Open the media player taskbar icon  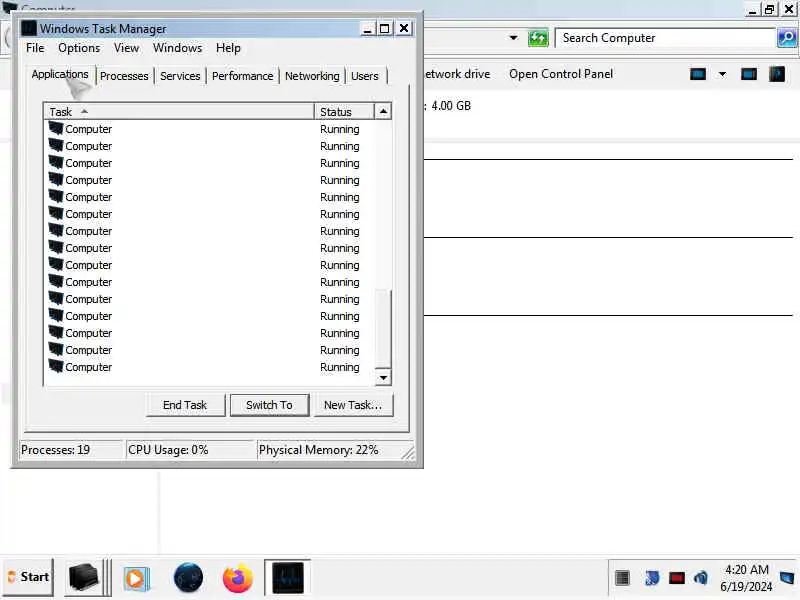tap(136, 579)
